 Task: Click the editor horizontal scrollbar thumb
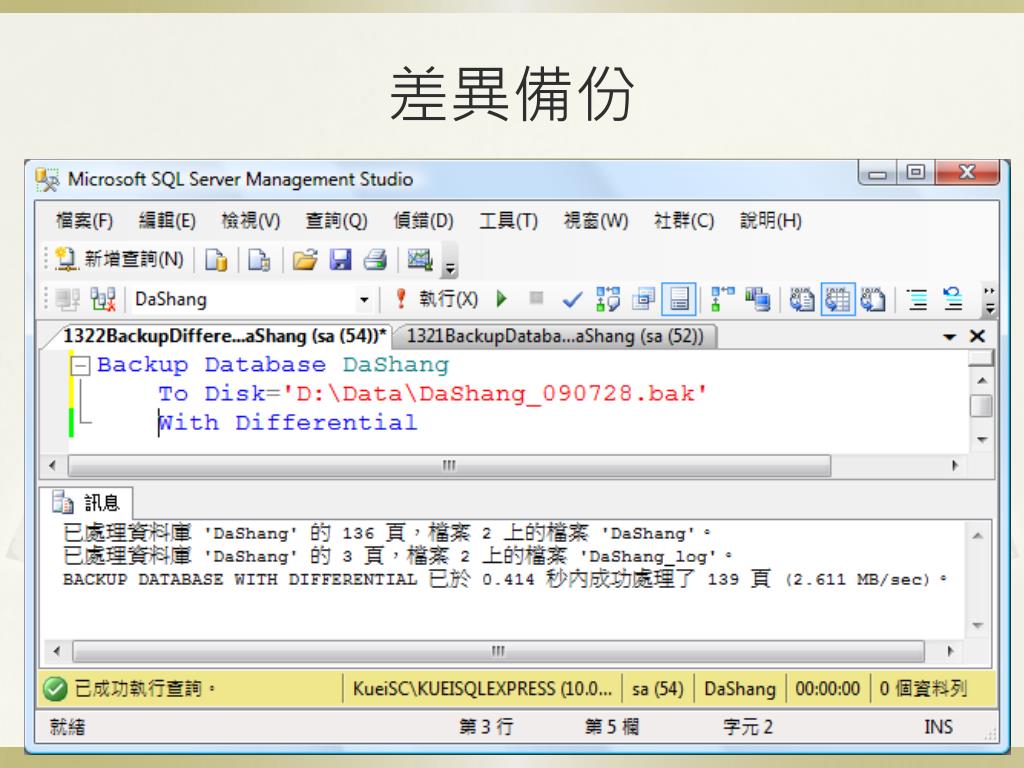click(x=449, y=466)
